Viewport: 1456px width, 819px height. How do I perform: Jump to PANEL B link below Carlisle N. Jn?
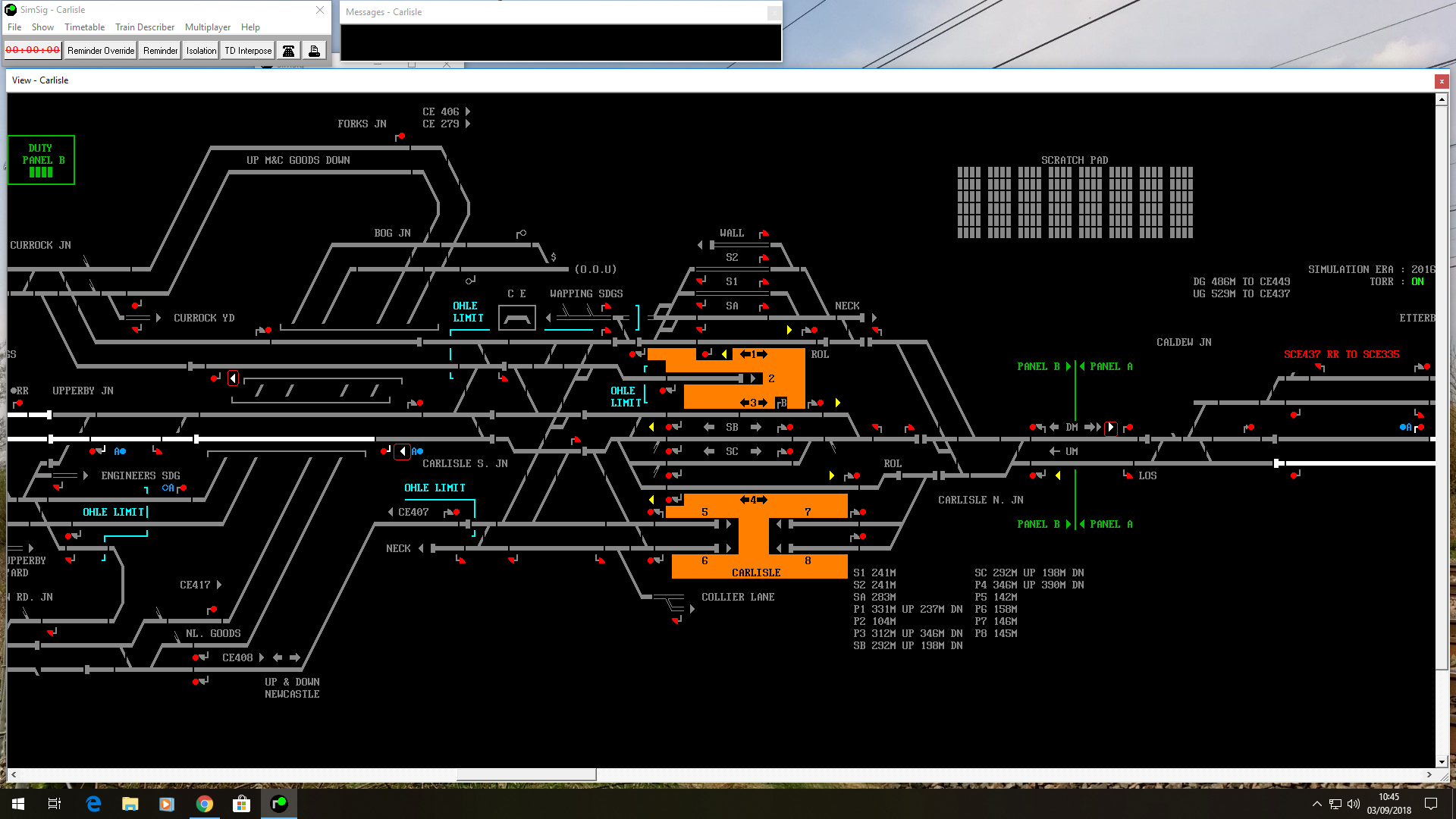click(1043, 525)
